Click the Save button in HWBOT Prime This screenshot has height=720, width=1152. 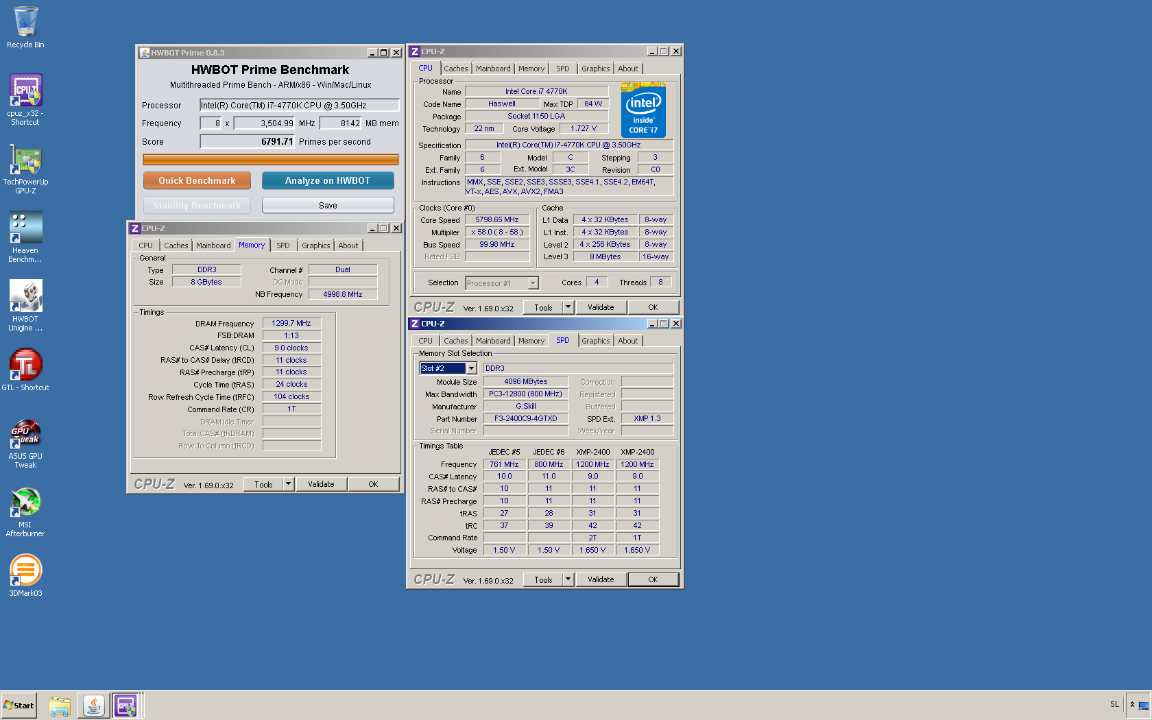[328, 206]
